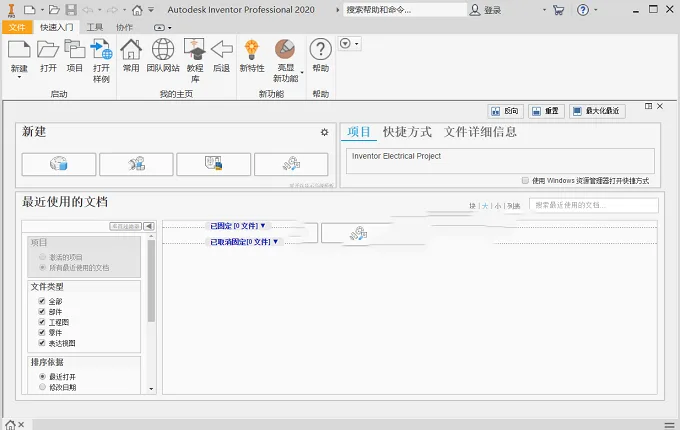Click the 打开 folder ribbon icon
This screenshot has width=680, height=430.
click(x=48, y=49)
